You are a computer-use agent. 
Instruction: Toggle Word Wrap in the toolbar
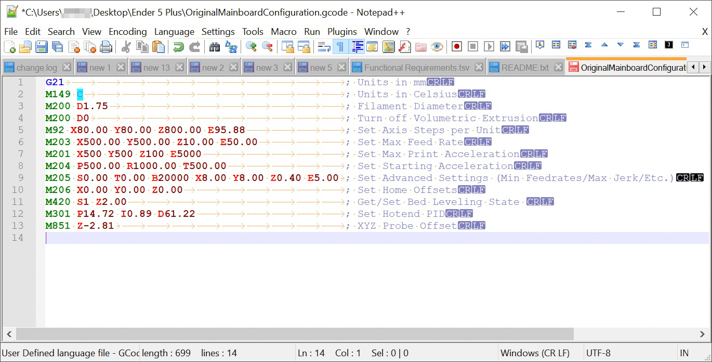(324, 46)
